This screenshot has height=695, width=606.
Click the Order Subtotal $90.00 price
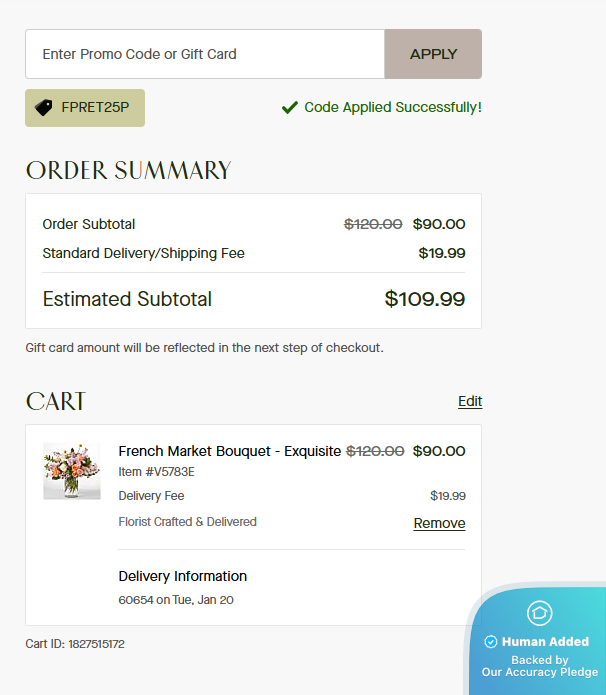pos(439,224)
